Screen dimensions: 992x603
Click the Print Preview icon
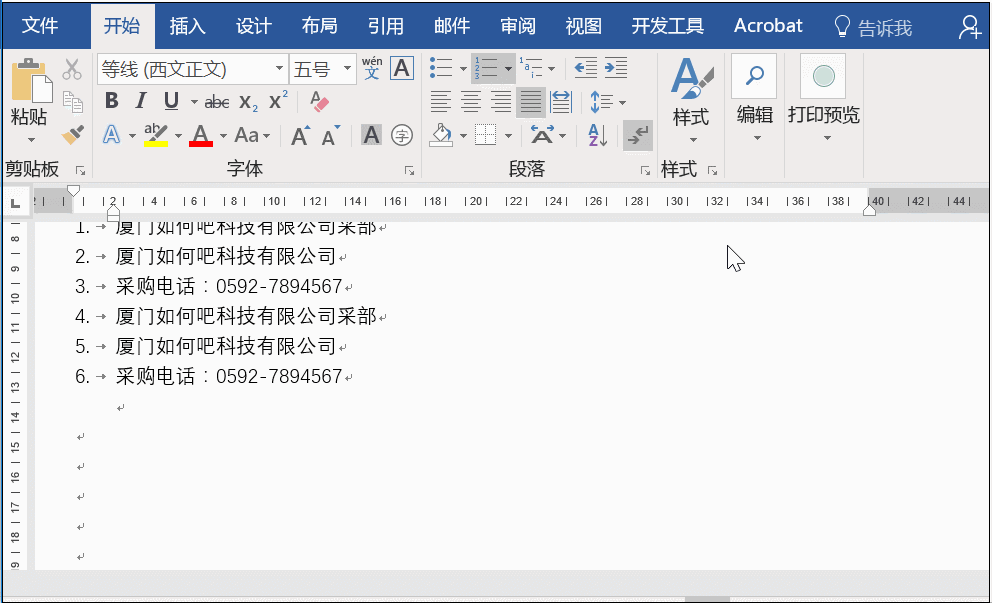[823, 77]
